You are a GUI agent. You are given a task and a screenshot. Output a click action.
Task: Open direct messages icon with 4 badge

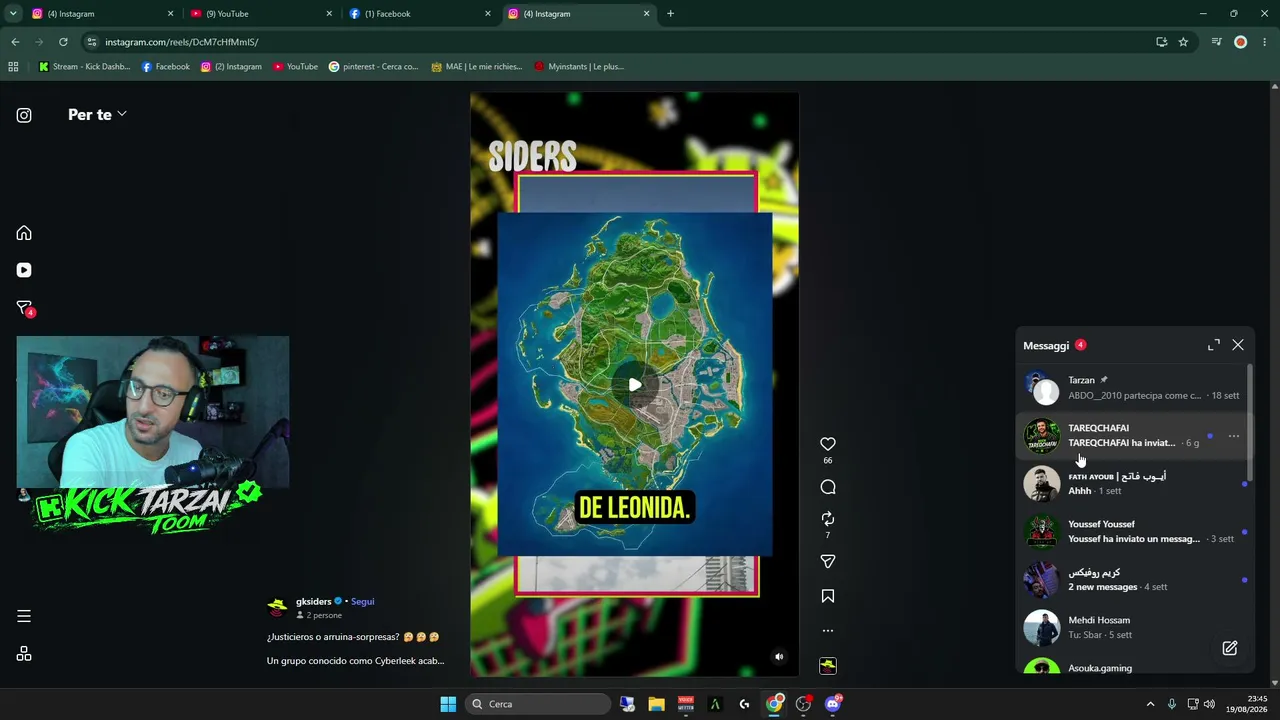pyautogui.click(x=25, y=308)
